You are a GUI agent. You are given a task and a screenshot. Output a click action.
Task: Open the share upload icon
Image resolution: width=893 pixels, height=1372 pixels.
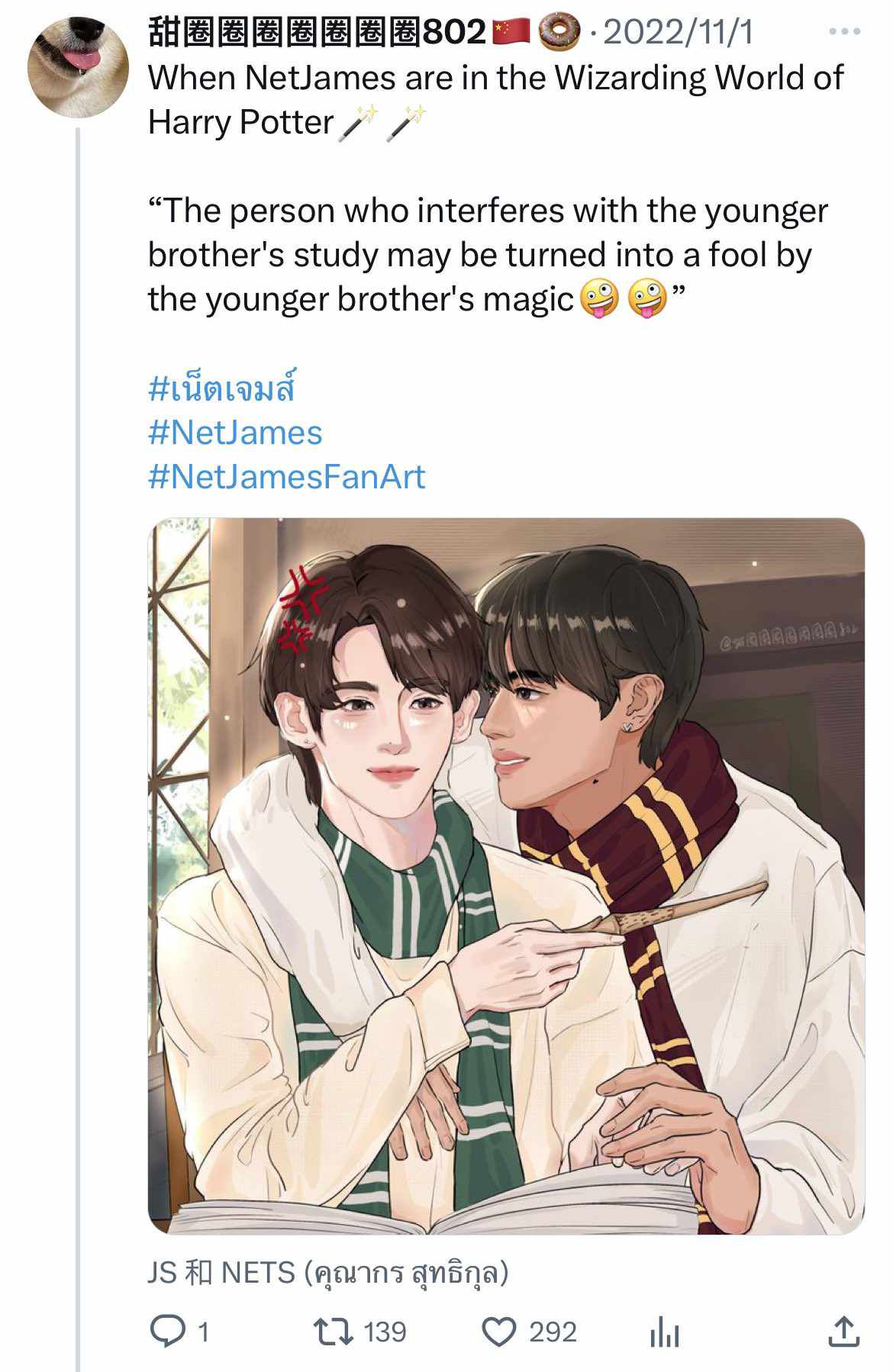click(843, 1331)
